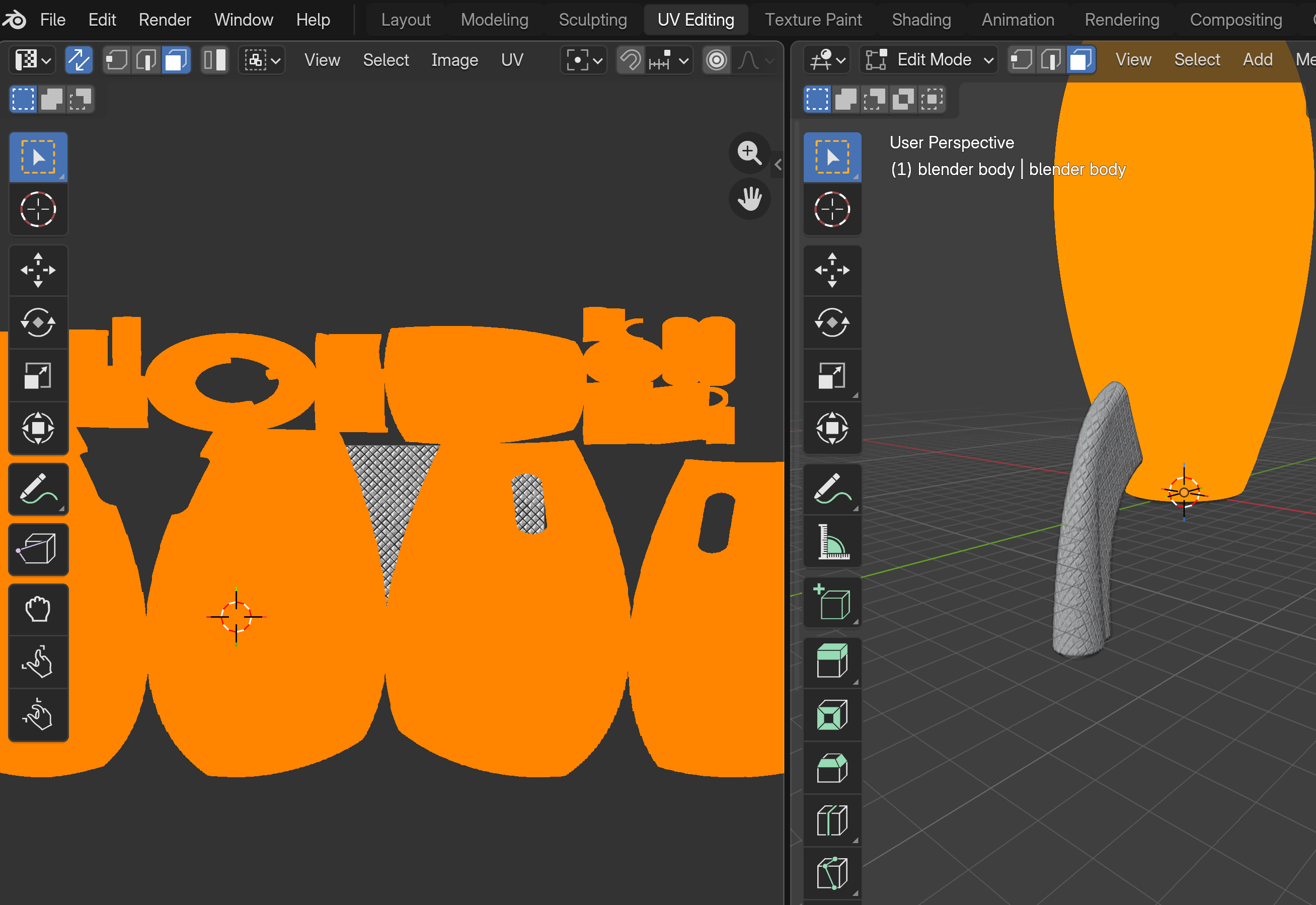Choose the 3D viewport Rotate tool
The height and width of the screenshot is (905, 1316).
point(832,322)
